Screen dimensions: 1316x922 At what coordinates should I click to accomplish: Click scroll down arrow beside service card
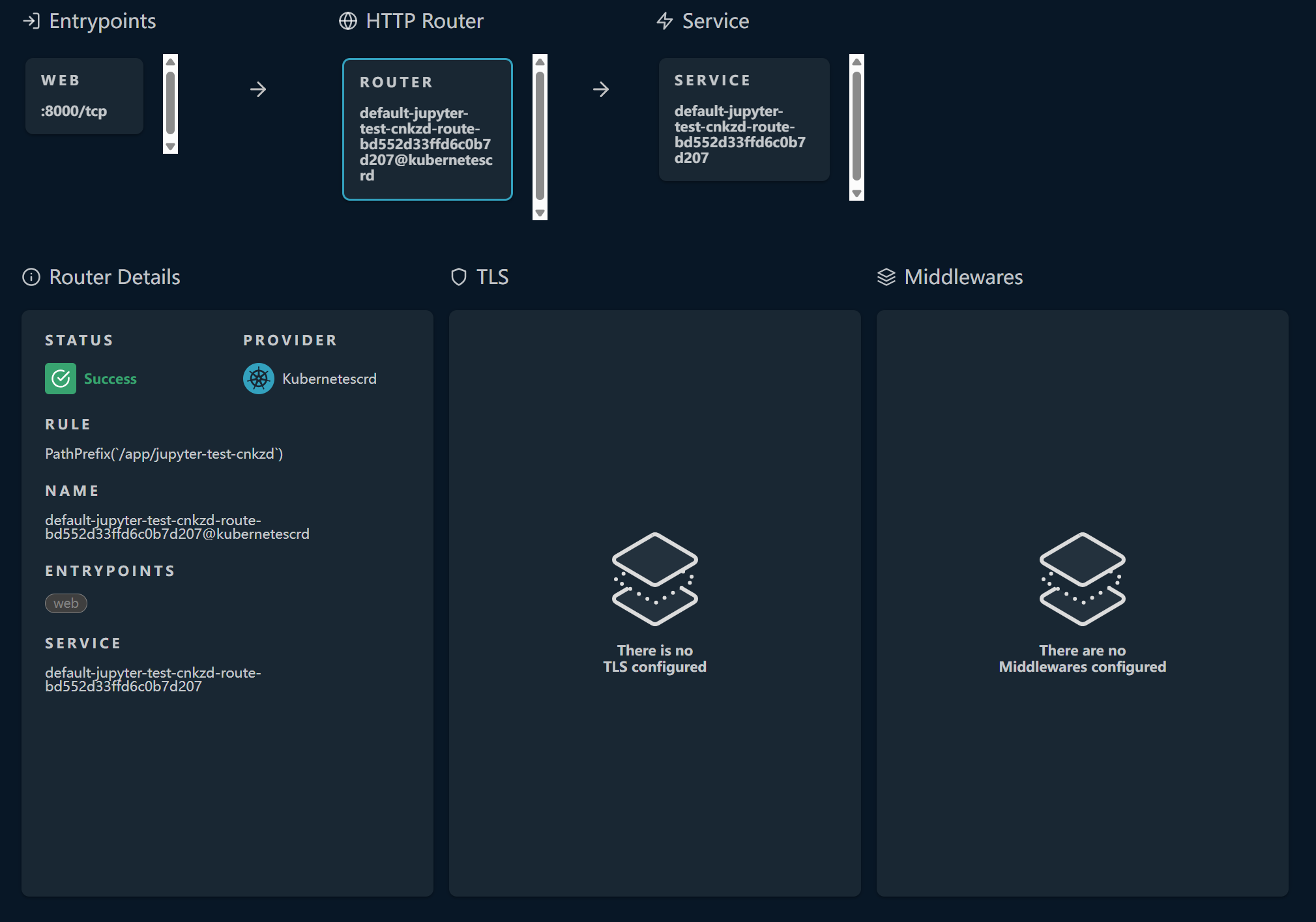(856, 194)
